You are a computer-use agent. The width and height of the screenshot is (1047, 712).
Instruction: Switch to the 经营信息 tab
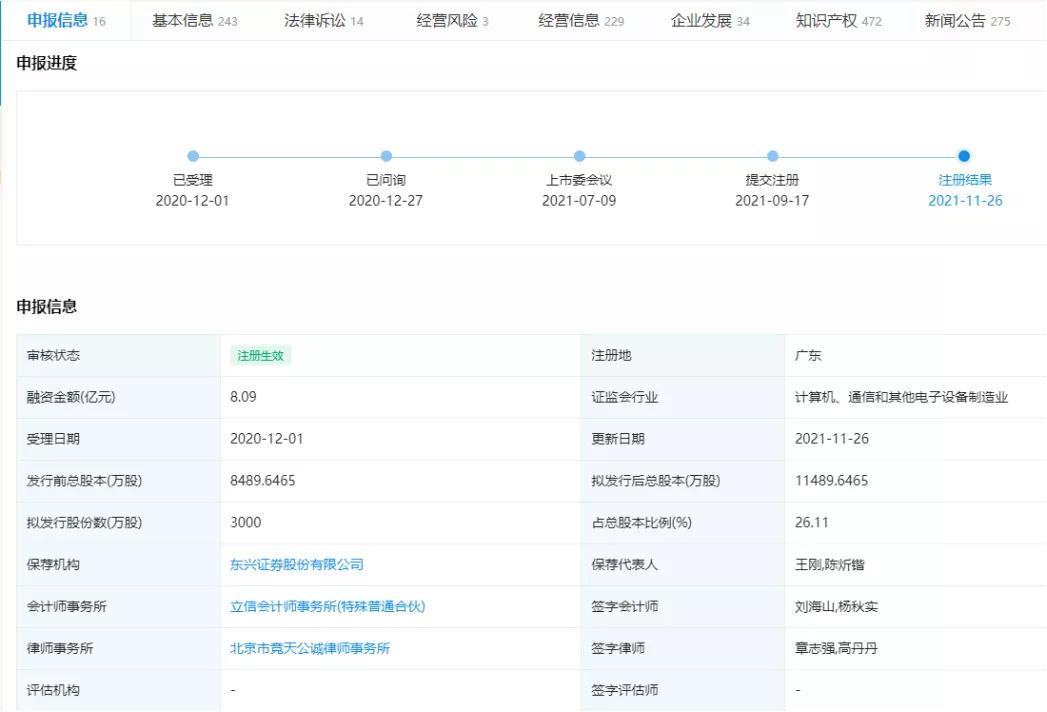[x=572, y=18]
